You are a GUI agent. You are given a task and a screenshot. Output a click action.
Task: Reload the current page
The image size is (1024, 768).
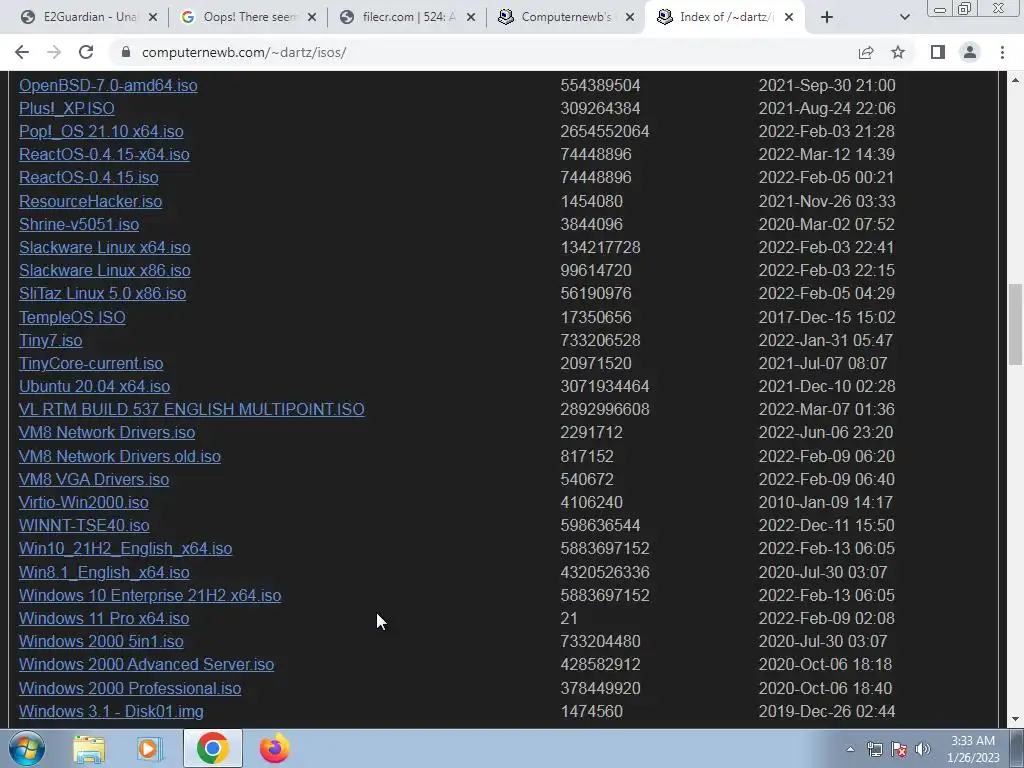point(86,52)
